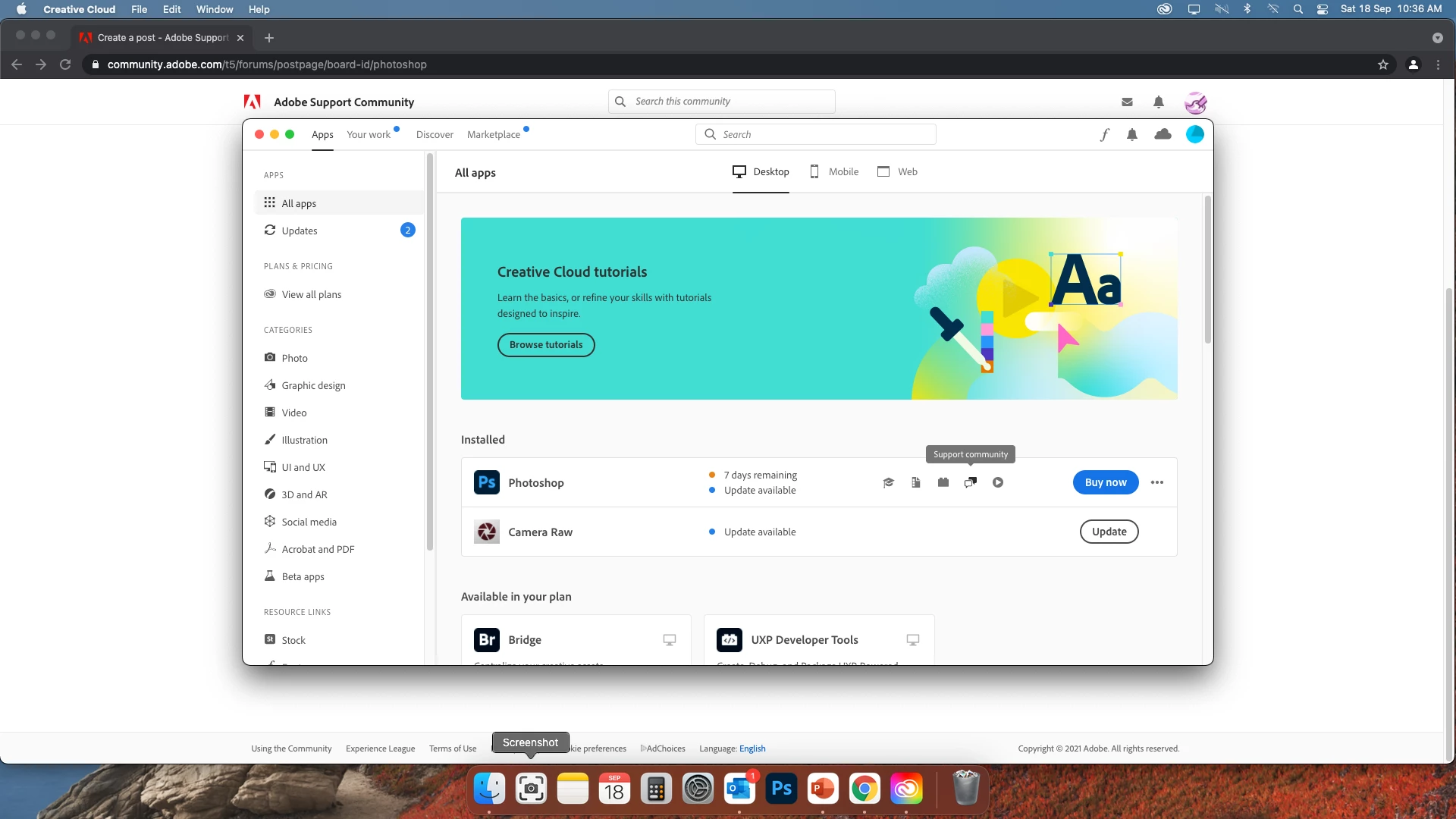This screenshot has height=819, width=1456.
Task: Open Creative Cloud notifications bell
Action: pyautogui.click(x=1132, y=134)
